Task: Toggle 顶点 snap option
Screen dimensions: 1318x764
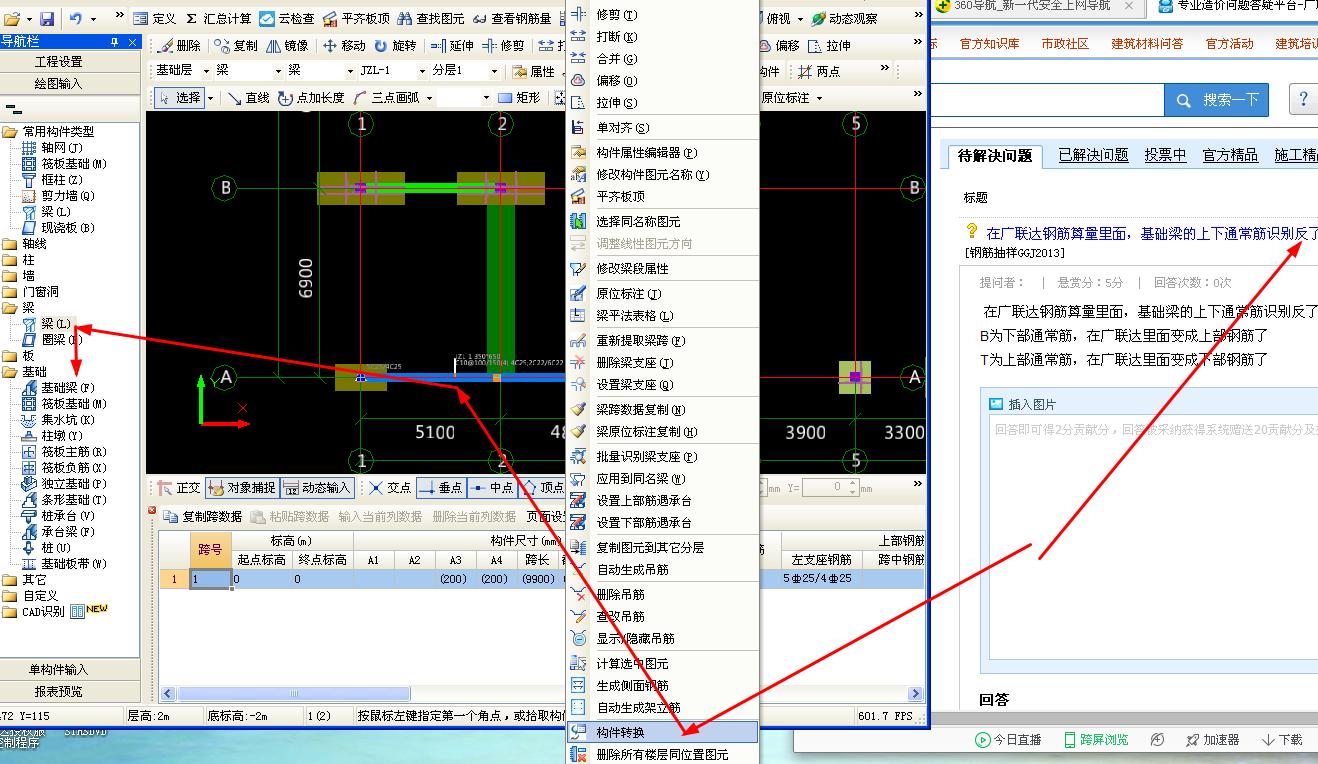Action: (542, 488)
